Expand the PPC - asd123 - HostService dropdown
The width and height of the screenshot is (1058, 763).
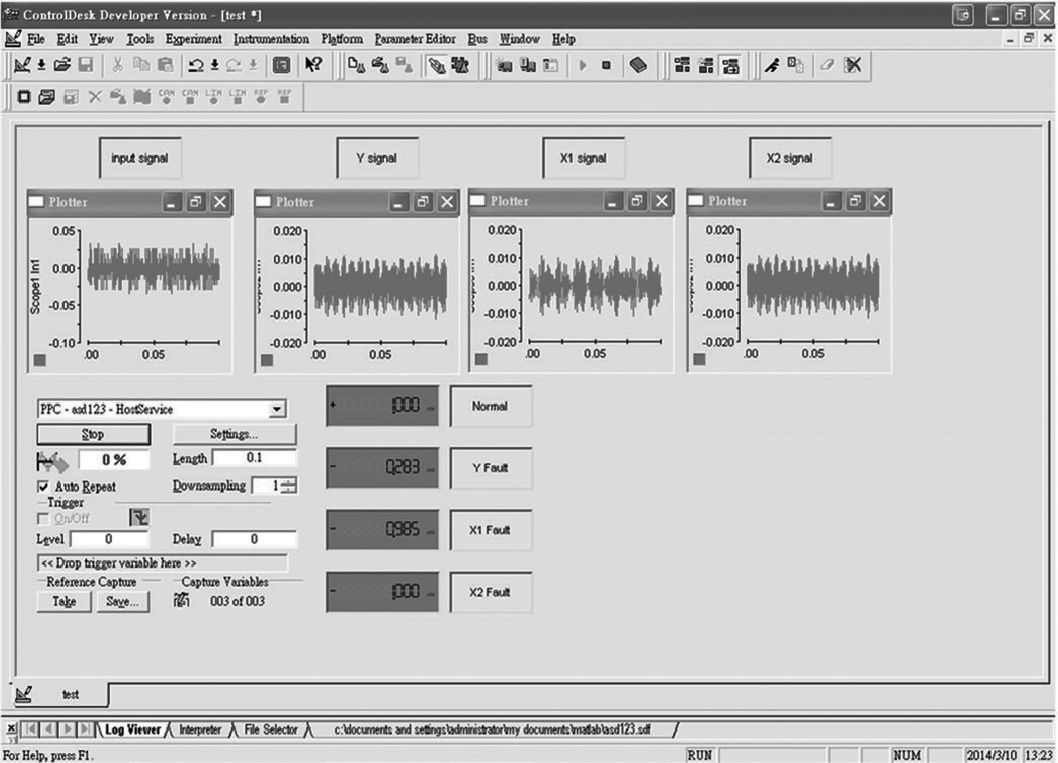278,409
